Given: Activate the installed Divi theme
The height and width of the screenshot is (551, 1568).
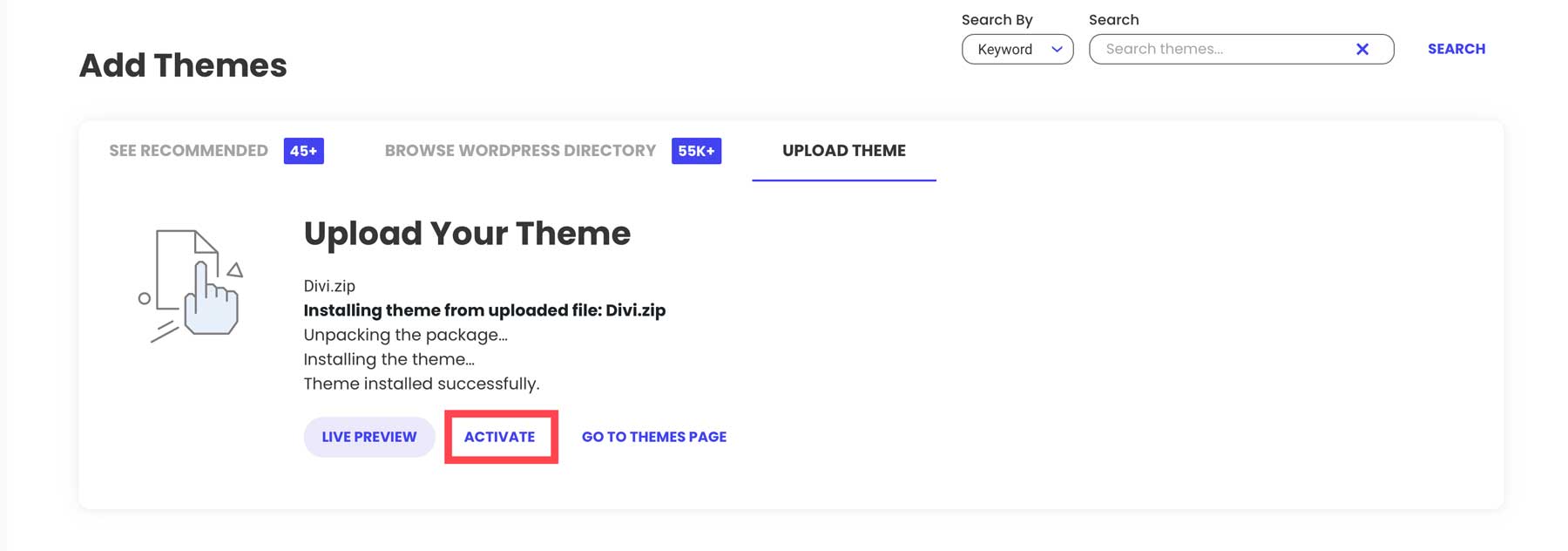Looking at the screenshot, I should 500,437.
